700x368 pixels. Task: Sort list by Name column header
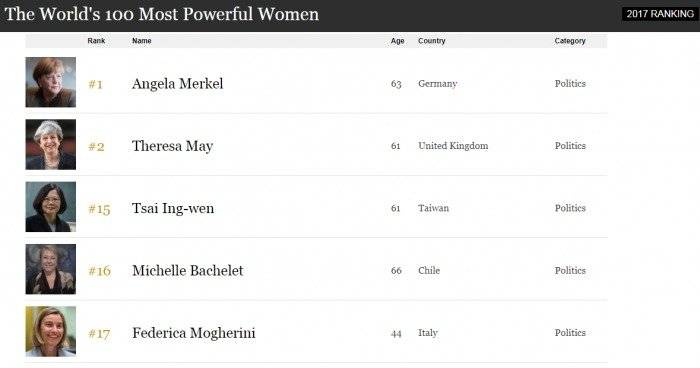142,41
